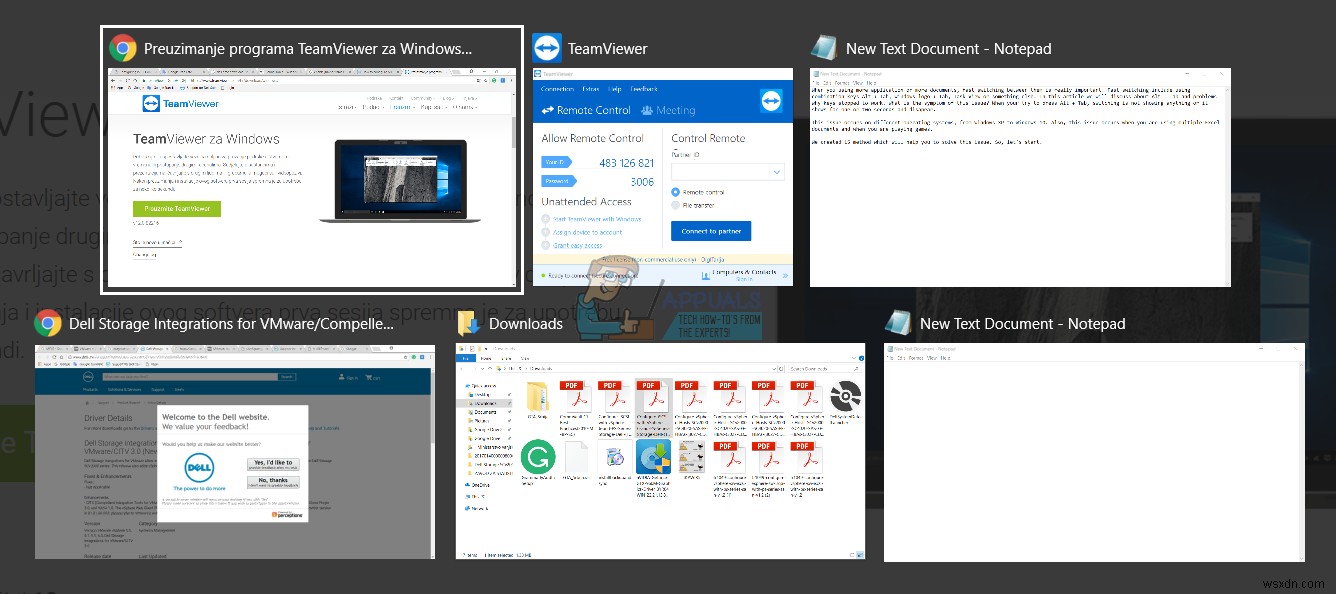Click green Preuzmite TeamViewer download button
This screenshot has width=1336, height=594.
[x=177, y=209]
